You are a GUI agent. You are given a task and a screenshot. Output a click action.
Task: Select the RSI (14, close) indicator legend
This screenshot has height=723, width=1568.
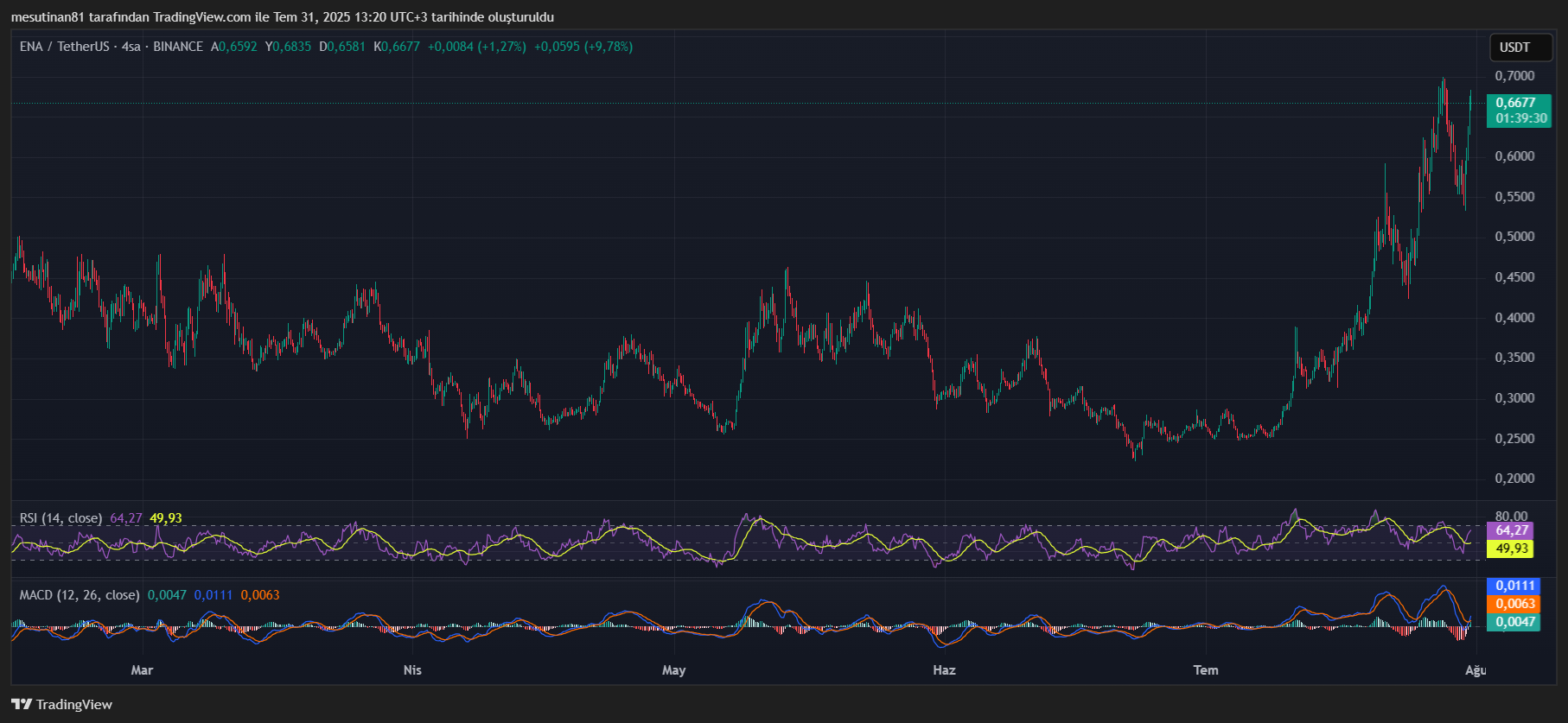point(61,518)
